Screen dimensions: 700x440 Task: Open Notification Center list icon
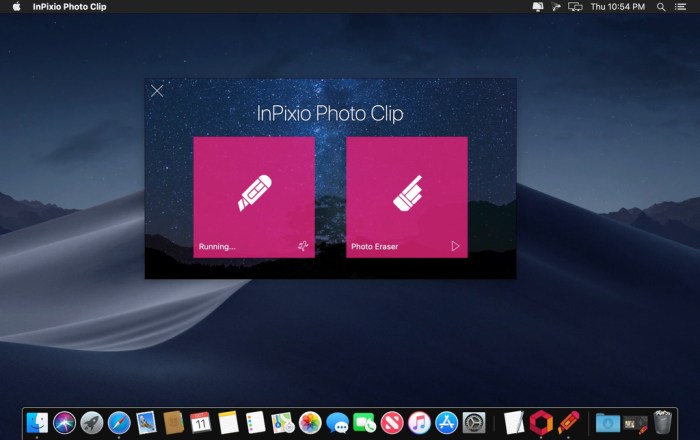click(x=680, y=7)
